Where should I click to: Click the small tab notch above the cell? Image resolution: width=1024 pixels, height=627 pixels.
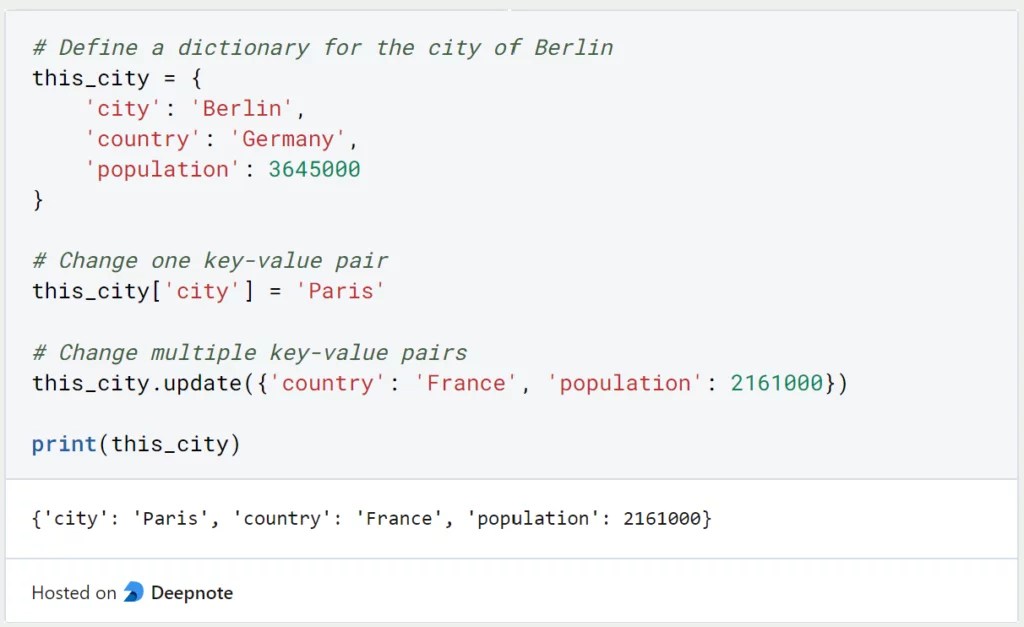[x=508, y=7]
